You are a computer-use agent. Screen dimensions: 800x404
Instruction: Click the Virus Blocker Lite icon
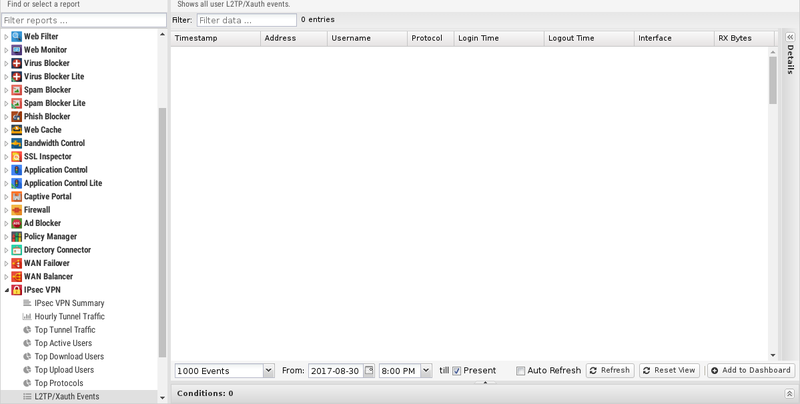[16, 77]
